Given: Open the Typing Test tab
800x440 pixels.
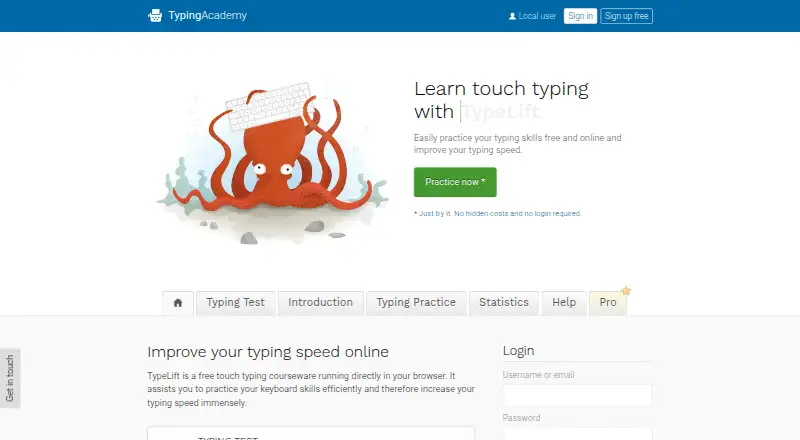Looking at the screenshot, I should [236, 303].
